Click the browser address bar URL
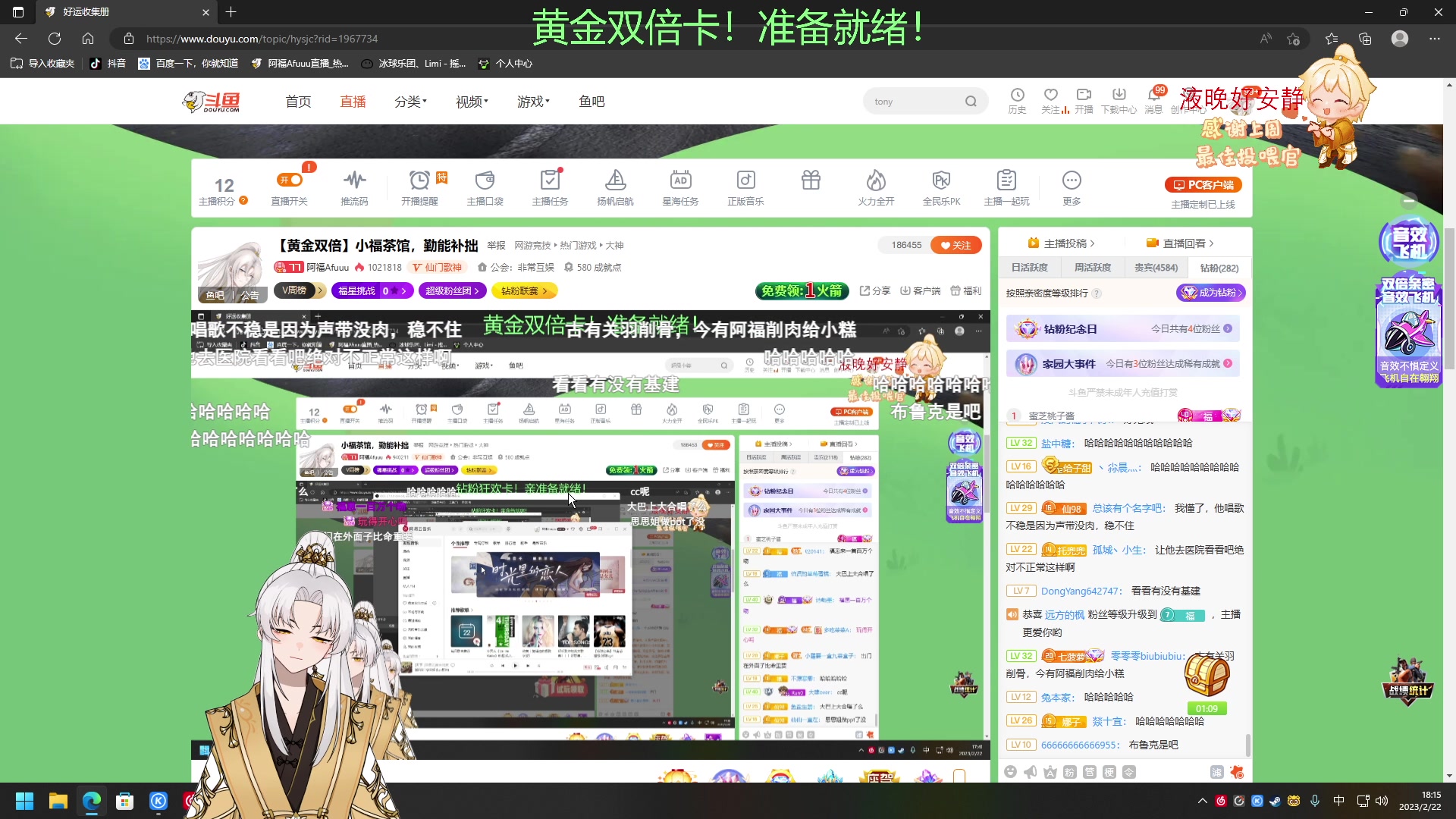Screen dimensions: 1456x819 262,39
